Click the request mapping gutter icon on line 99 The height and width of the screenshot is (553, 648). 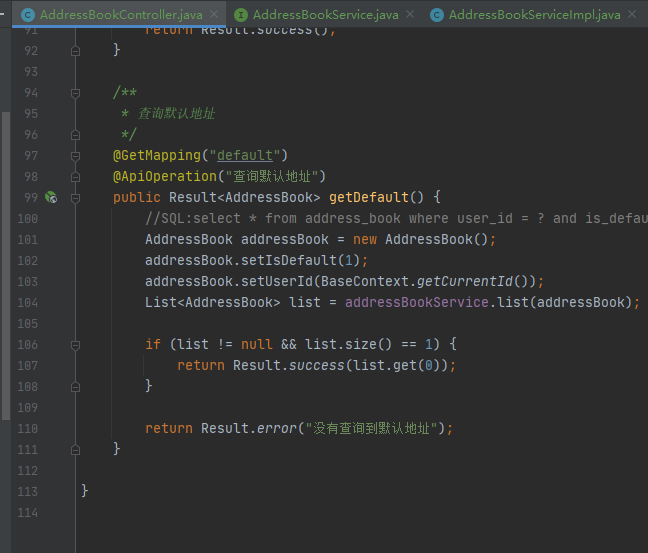[51, 197]
